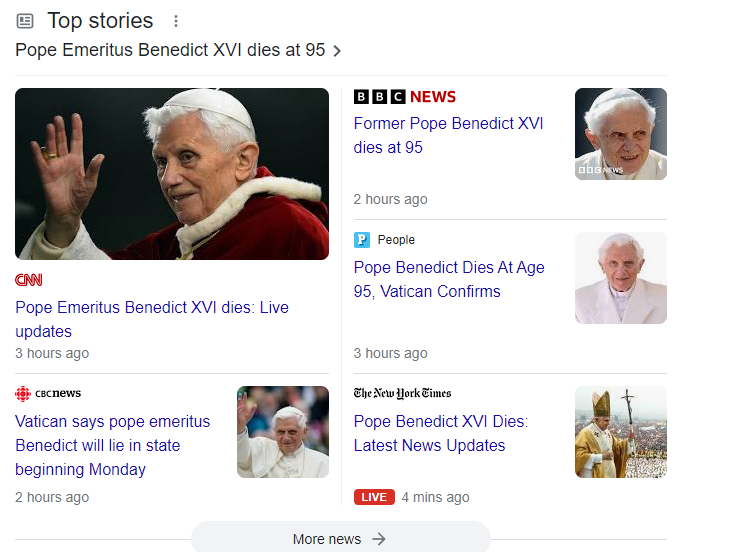737x552 pixels.
Task: Click the red LIVE badge
Action: [374, 497]
